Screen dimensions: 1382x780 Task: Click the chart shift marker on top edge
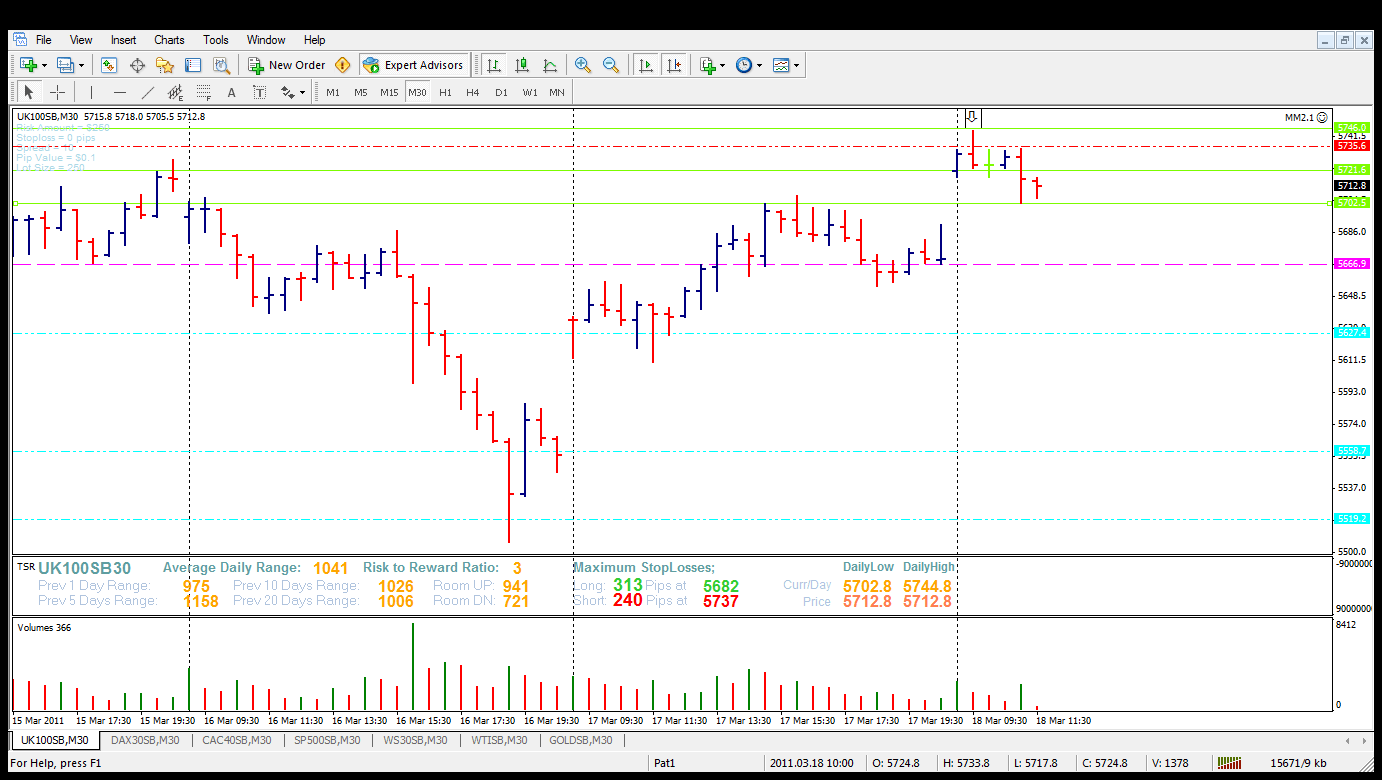click(x=972, y=117)
